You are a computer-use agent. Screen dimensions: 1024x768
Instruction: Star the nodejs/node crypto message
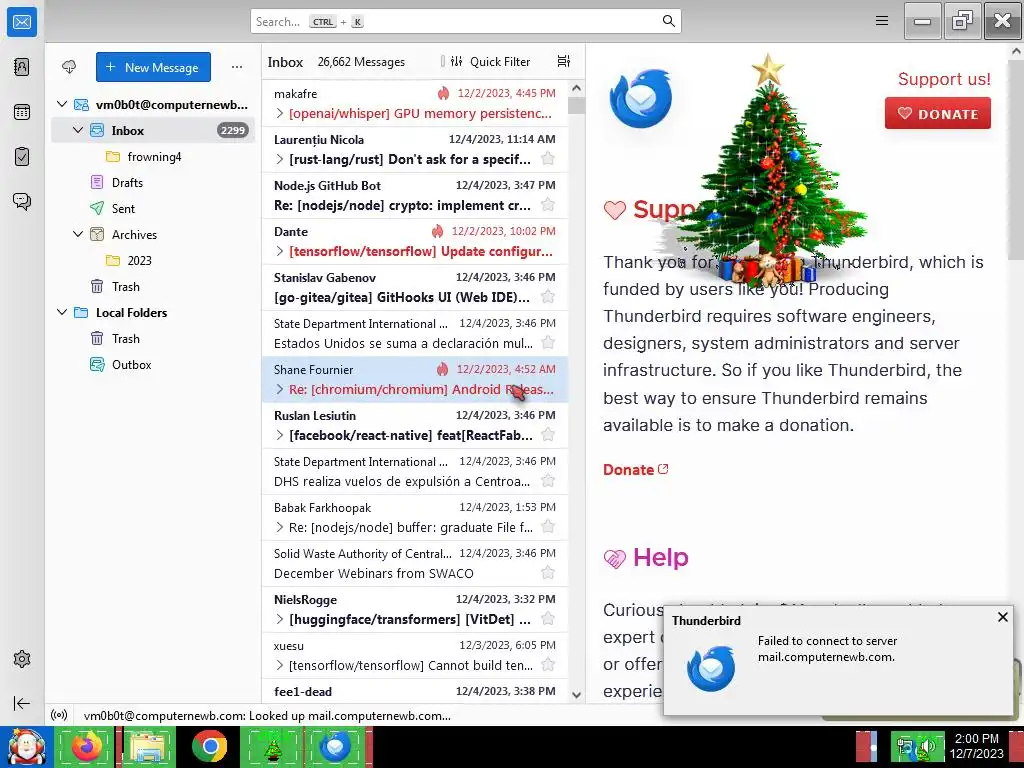point(548,205)
